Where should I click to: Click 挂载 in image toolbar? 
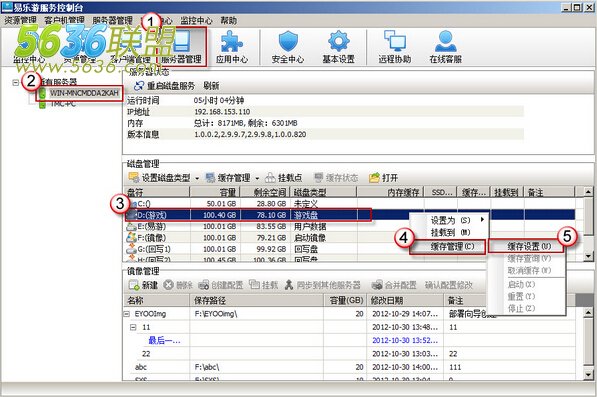click(263, 285)
